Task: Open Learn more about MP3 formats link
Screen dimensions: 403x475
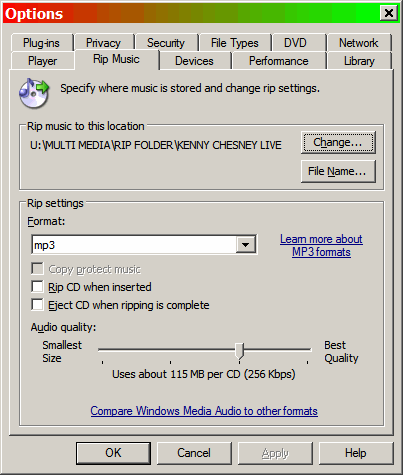Action: pos(321,245)
